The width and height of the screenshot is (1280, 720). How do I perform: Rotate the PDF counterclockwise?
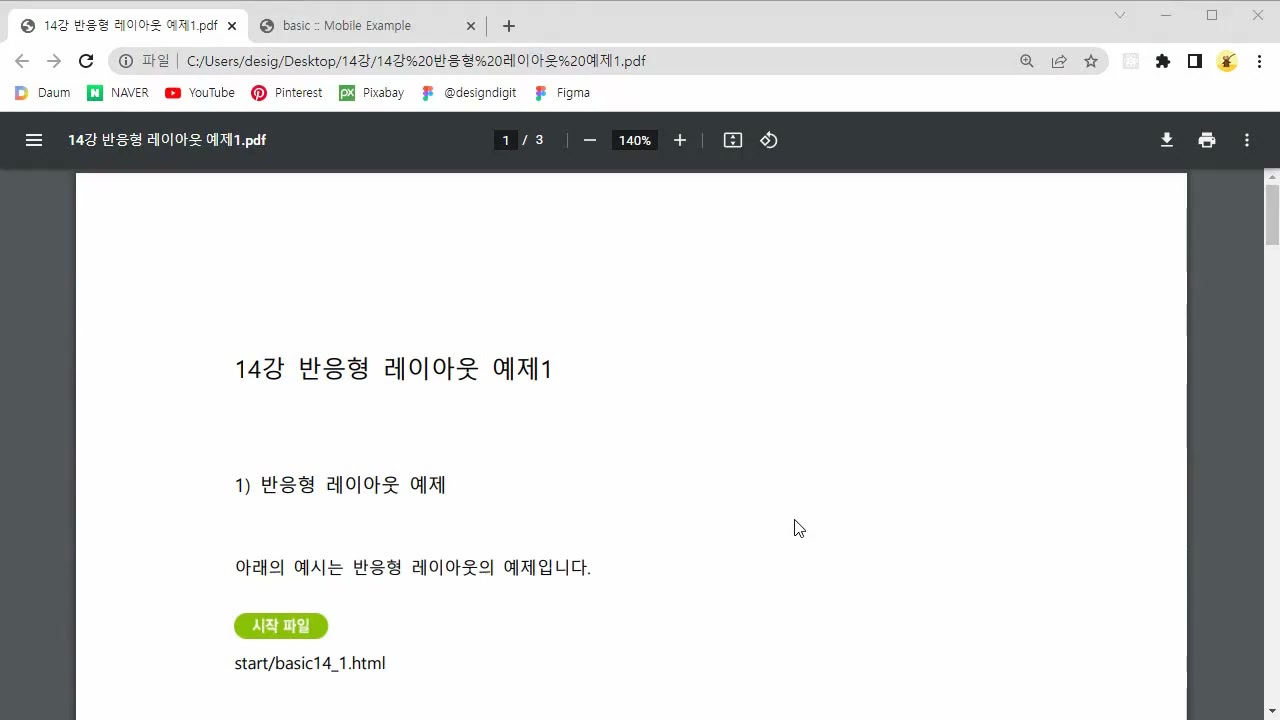pyautogui.click(x=769, y=140)
